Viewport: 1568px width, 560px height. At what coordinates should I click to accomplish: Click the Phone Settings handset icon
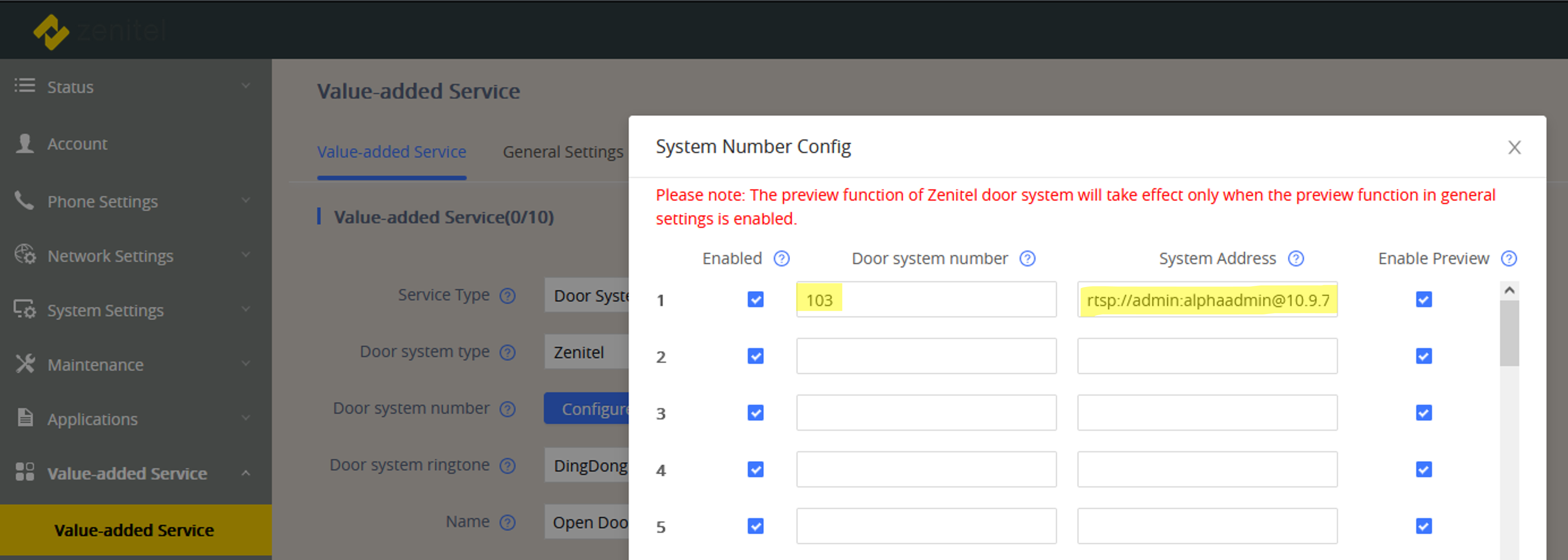24,200
